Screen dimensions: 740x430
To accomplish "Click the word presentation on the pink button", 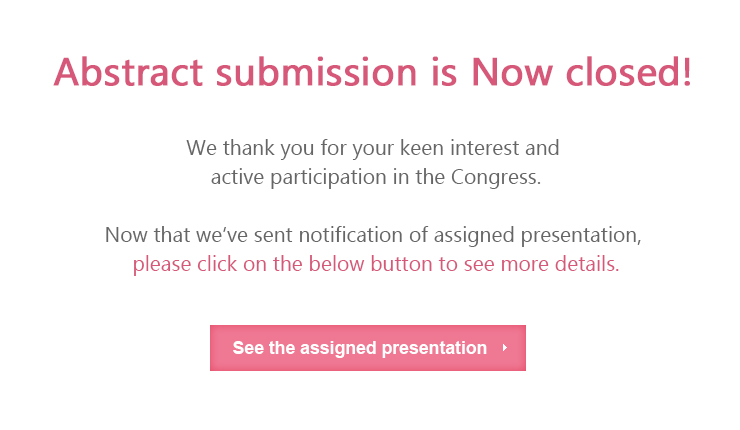I will point(434,349).
